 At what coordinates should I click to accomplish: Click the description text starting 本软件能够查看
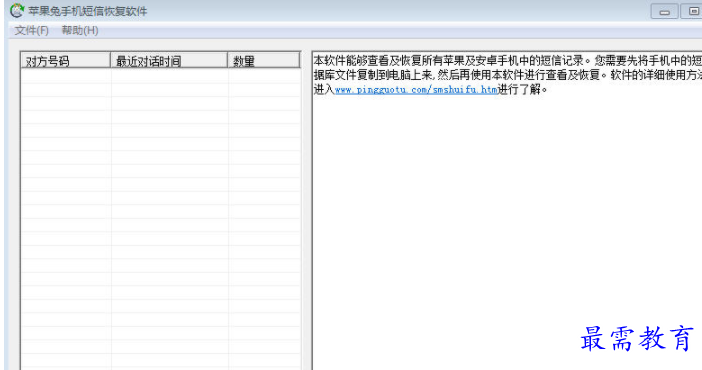pos(508,75)
